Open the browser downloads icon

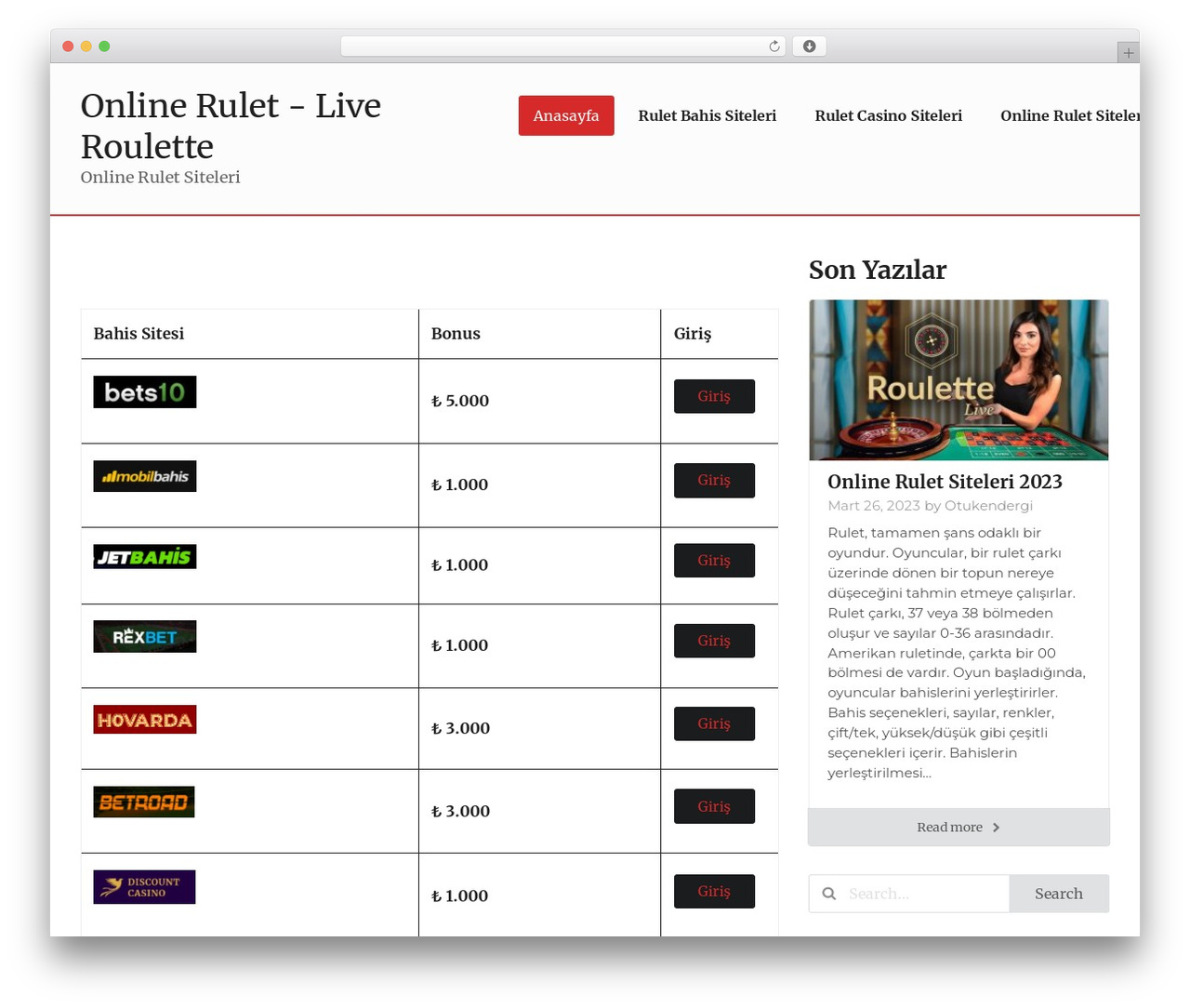pos(809,46)
